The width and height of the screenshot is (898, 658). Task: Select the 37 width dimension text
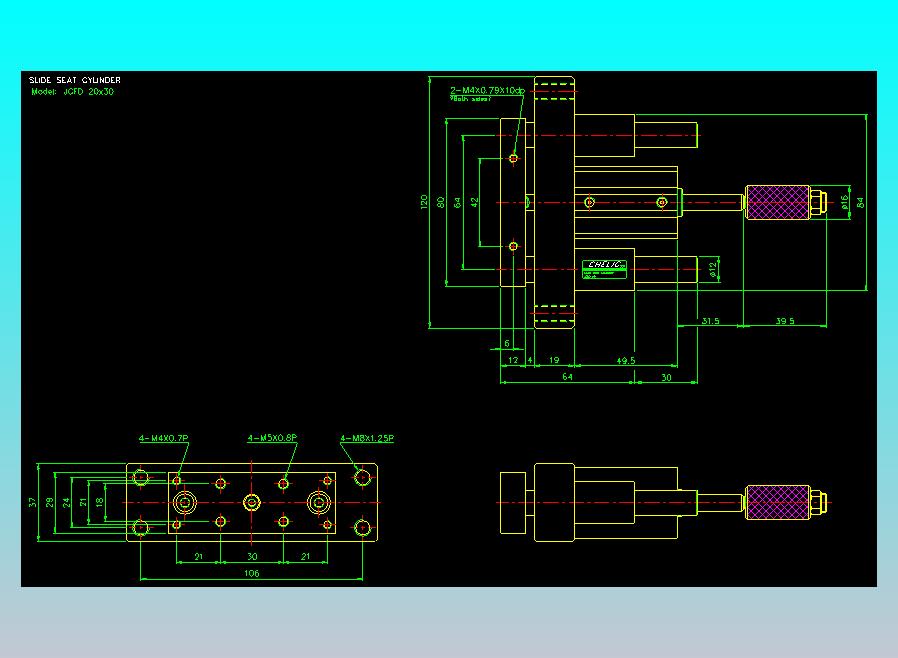(33, 502)
